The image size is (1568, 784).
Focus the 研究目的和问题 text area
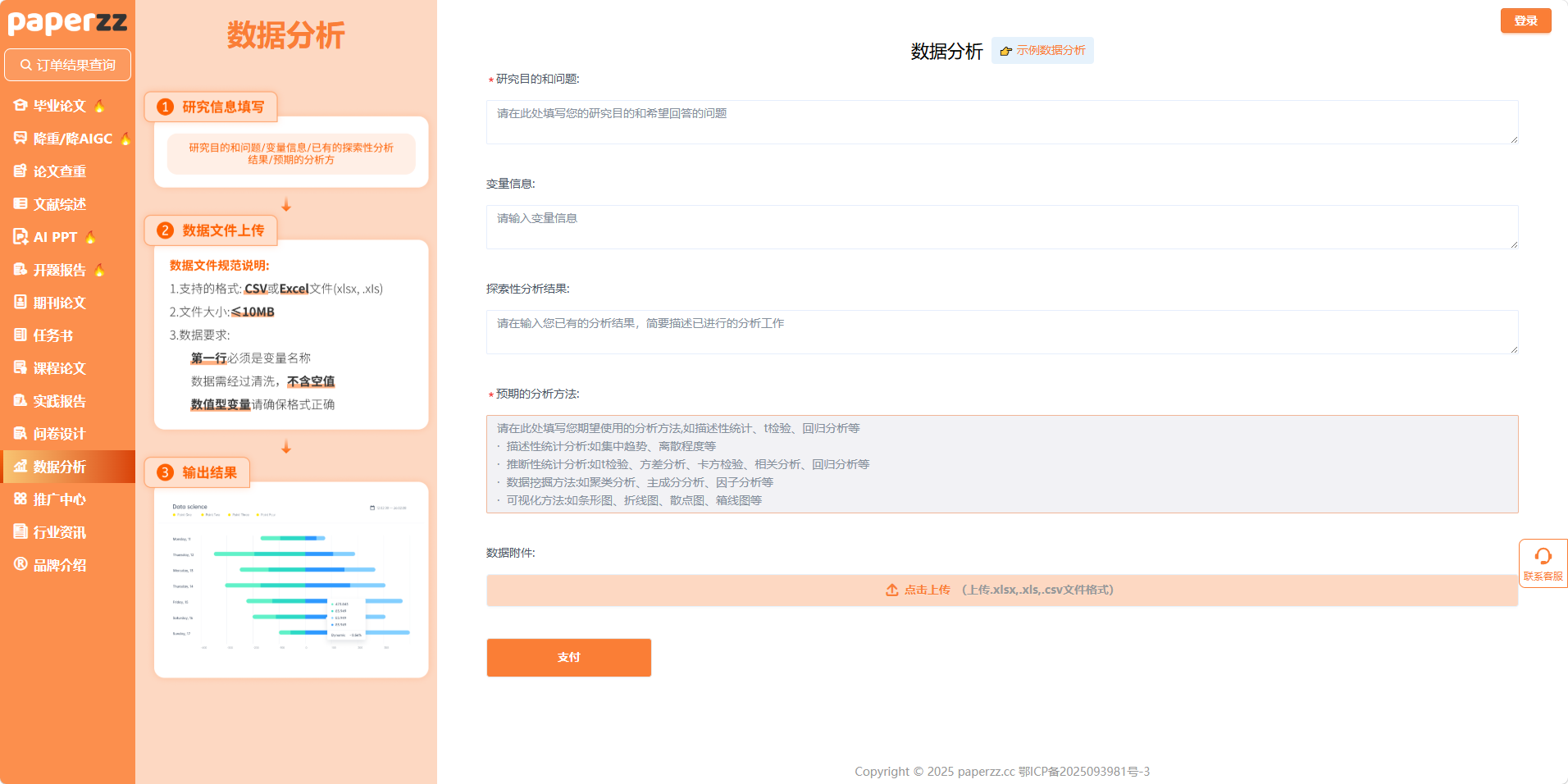[1001, 122]
